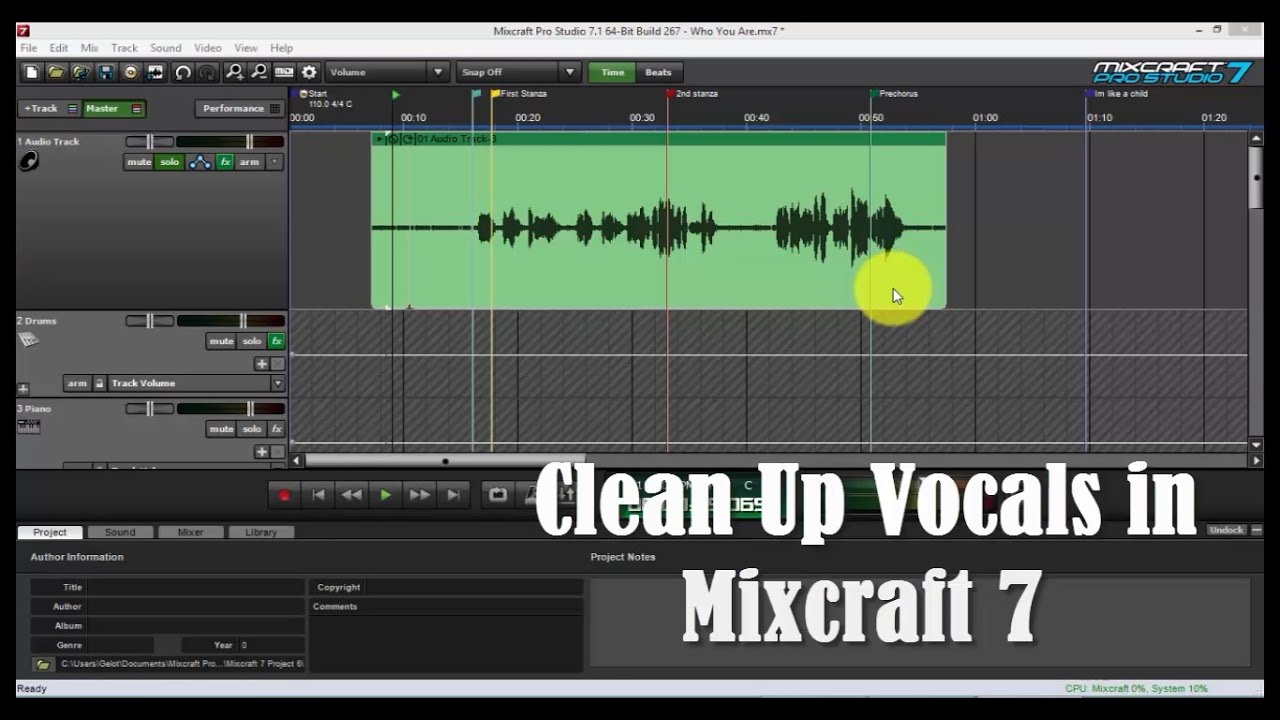Open the MIDI toolbar icon
This screenshot has height=720, width=1280.
(x=284, y=72)
